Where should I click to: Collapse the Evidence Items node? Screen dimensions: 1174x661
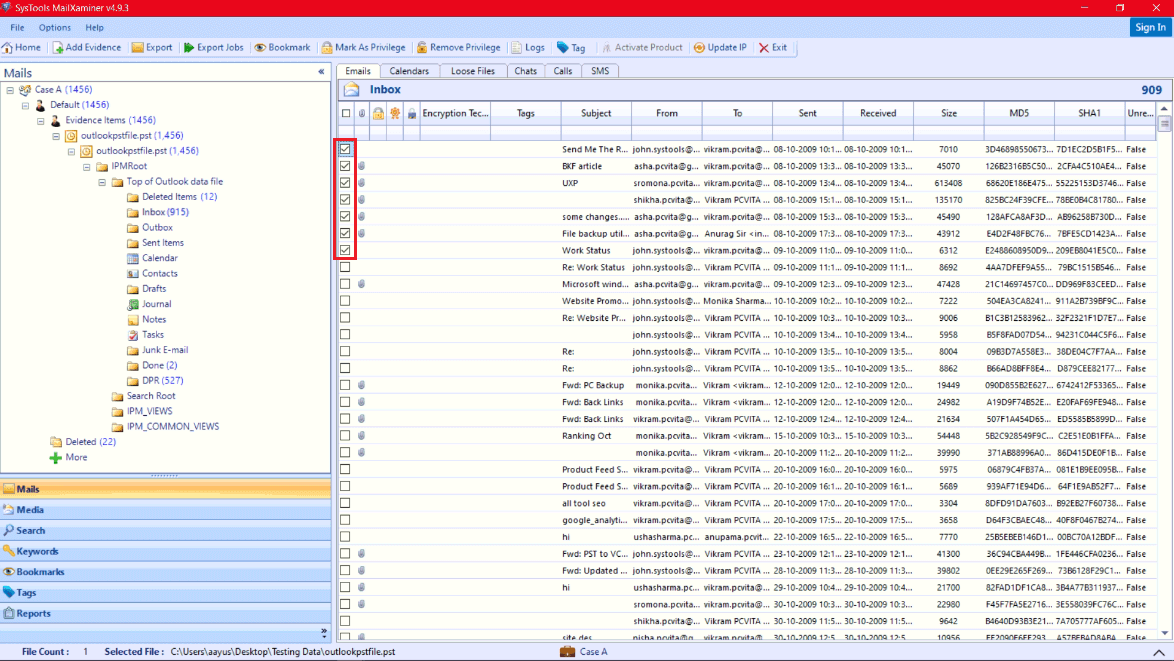click(41, 121)
